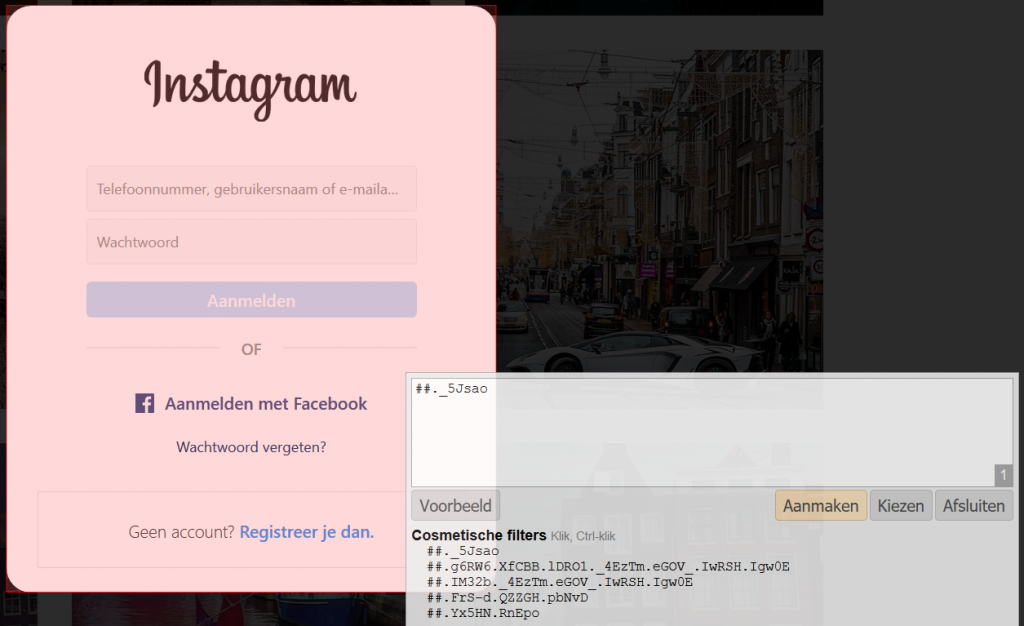
Task: Click the street photo with sports car
Action: pos(660,211)
